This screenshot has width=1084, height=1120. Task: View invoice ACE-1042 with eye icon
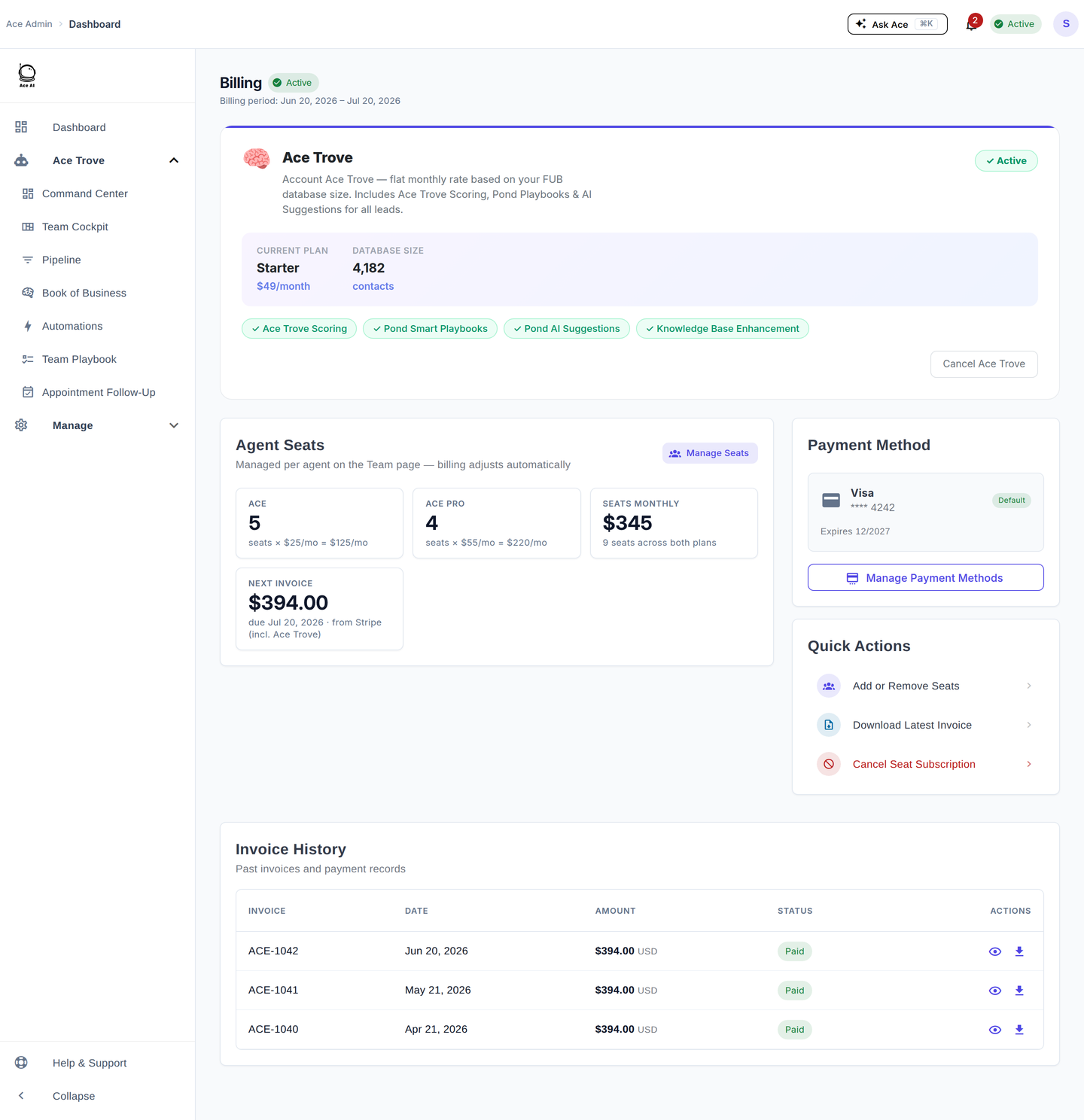pyautogui.click(x=995, y=951)
